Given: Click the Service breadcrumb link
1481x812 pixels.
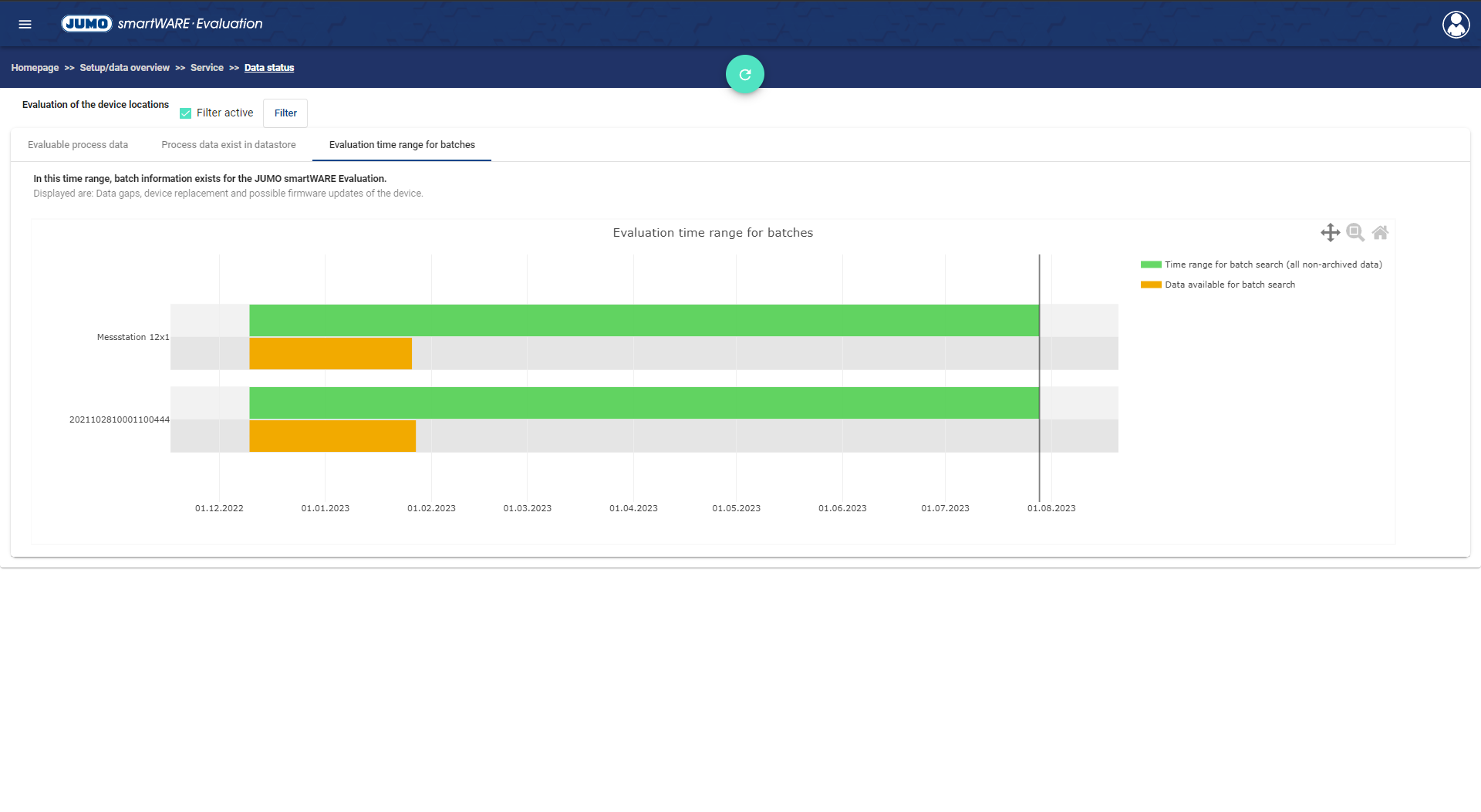Looking at the screenshot, I should 207,68.
